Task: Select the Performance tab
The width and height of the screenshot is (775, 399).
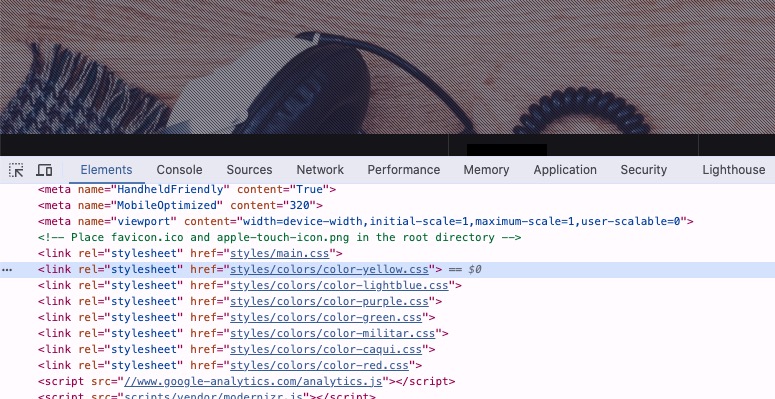Action: (403, 170)
